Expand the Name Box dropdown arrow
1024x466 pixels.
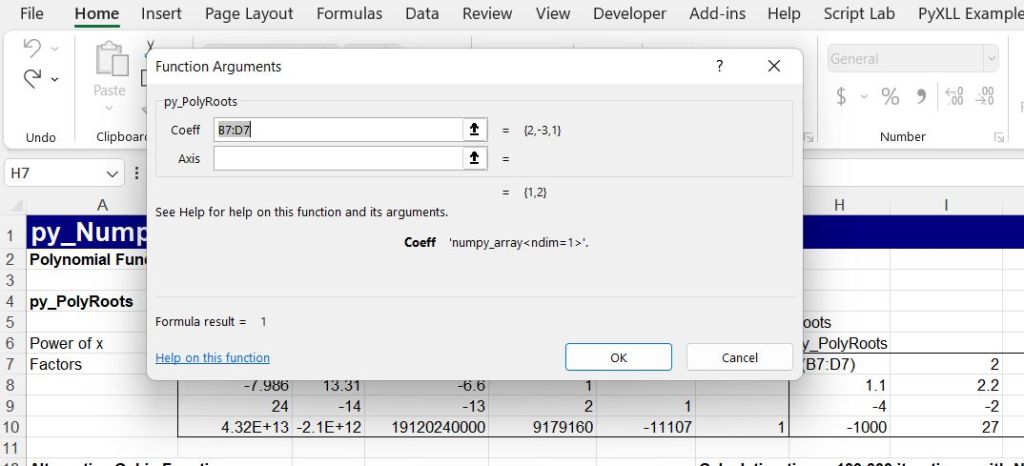112,174
